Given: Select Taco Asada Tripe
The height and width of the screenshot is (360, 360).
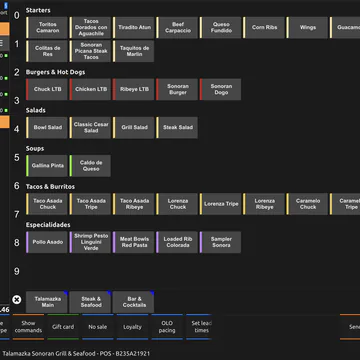Looking at the screenshot, I should [90, 204].
